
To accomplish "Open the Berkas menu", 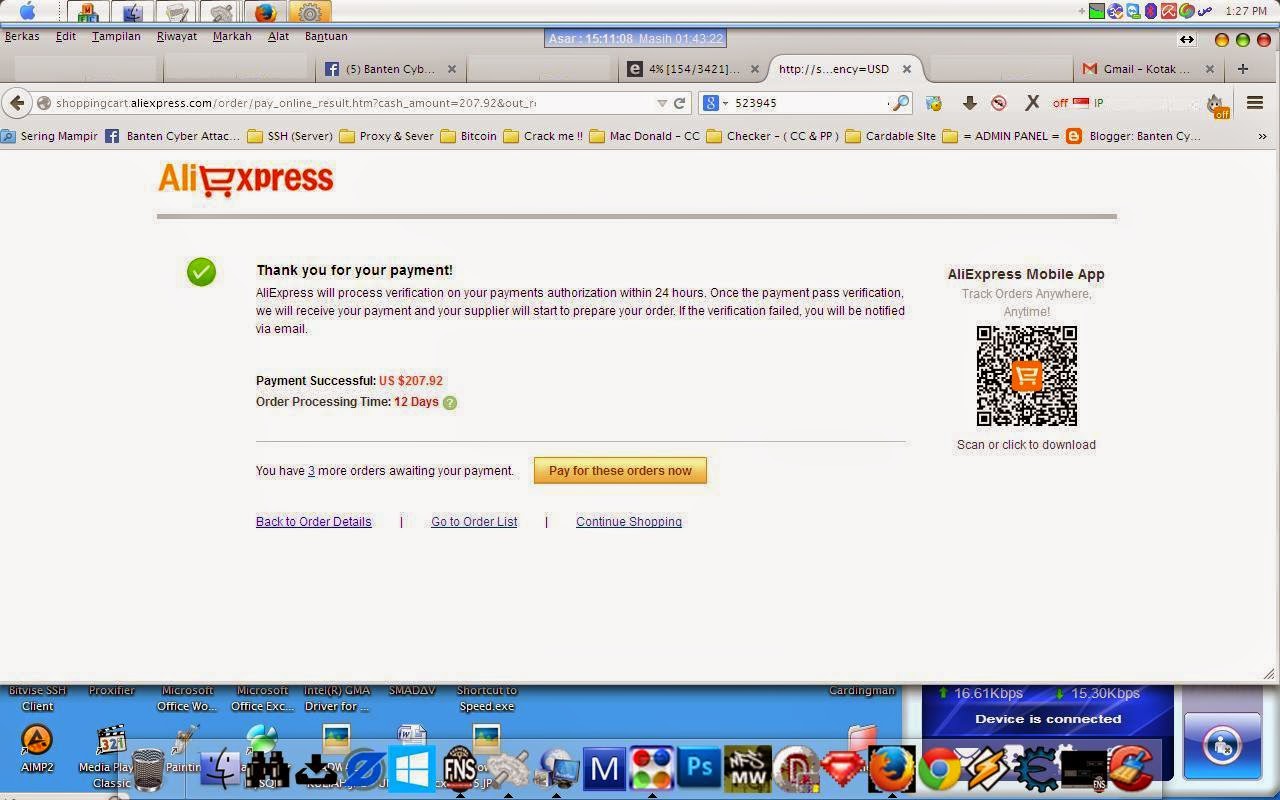I will [22, 36].
